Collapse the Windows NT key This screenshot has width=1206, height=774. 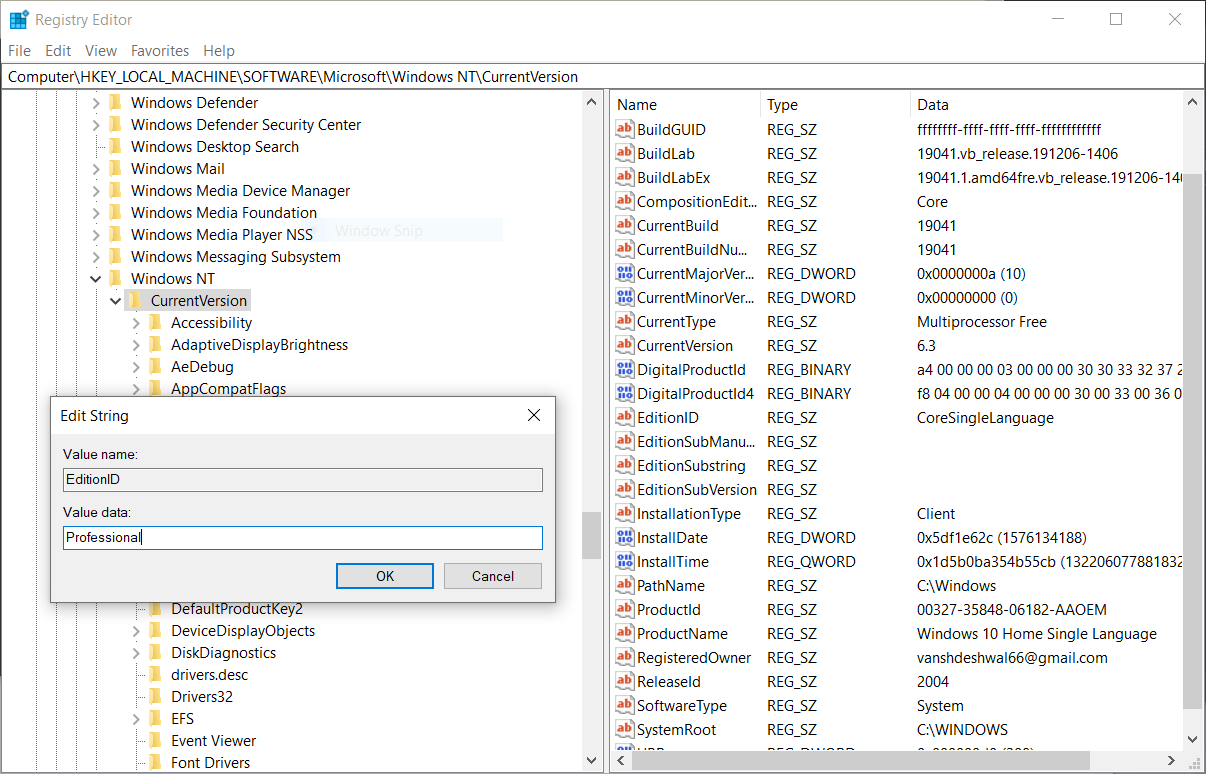coord(96,279)
